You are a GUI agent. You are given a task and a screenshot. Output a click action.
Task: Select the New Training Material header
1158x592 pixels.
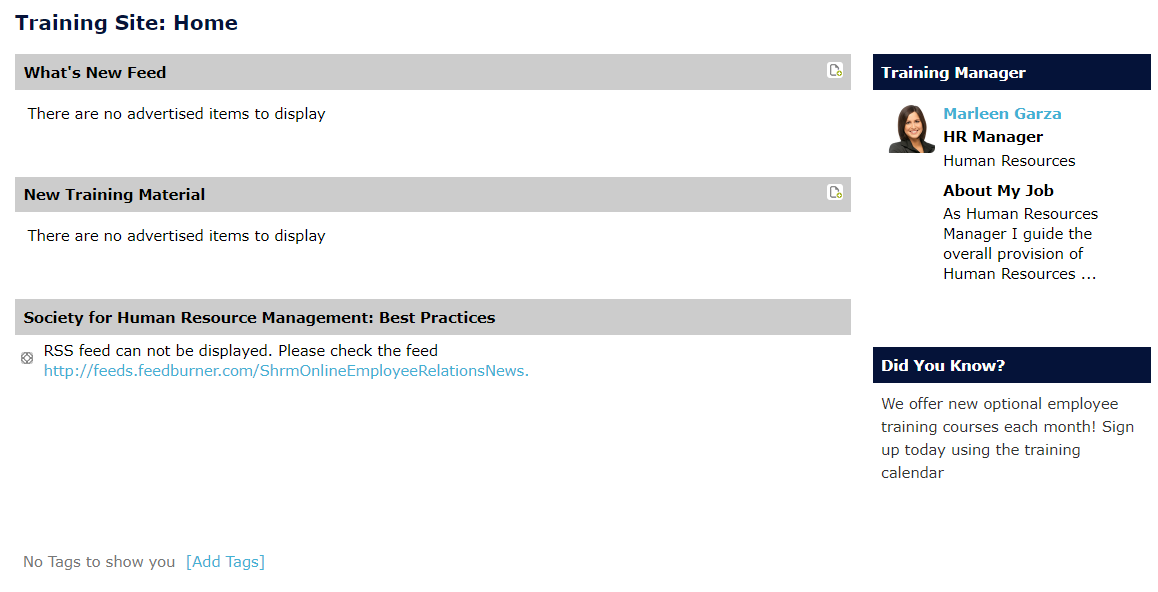pos(433,194)
